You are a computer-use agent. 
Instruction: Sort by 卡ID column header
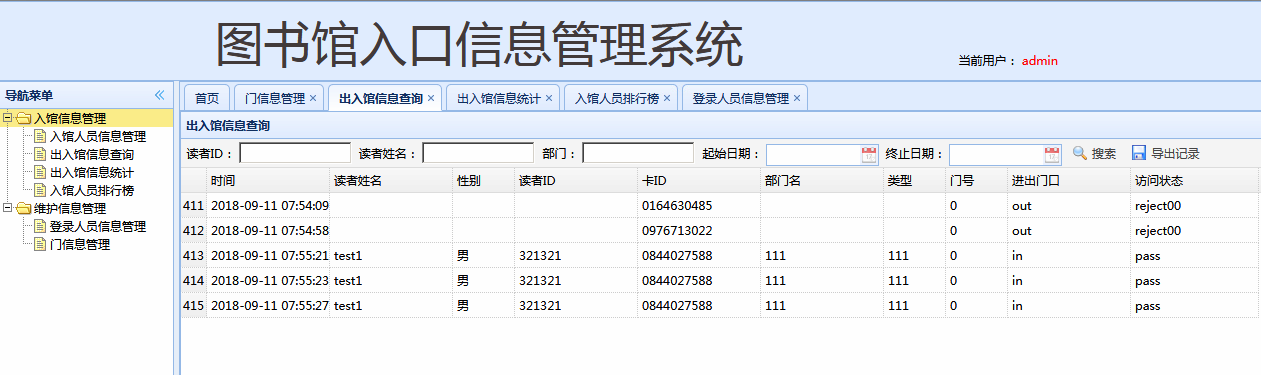699,181
